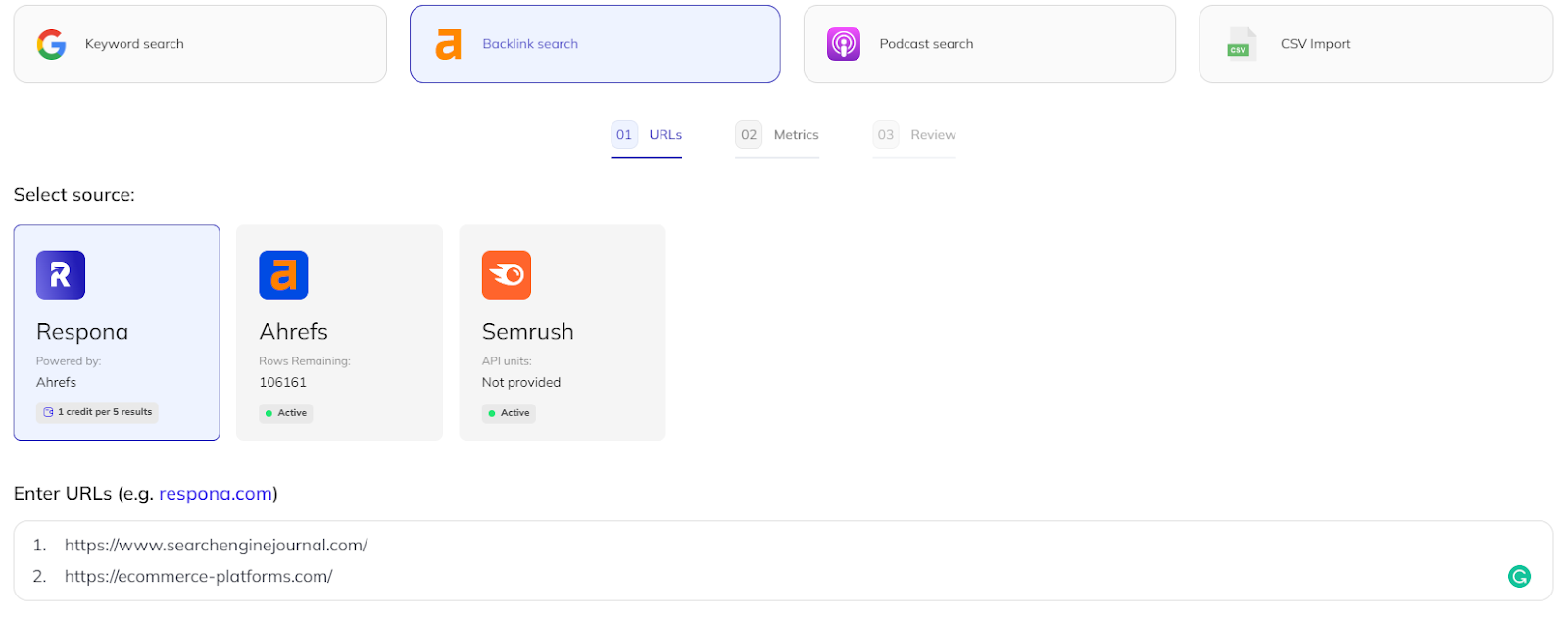Click the 'Rows Remaining:' label
Viewport: 1568px width, 619px height.
click(x=305, y=361)
